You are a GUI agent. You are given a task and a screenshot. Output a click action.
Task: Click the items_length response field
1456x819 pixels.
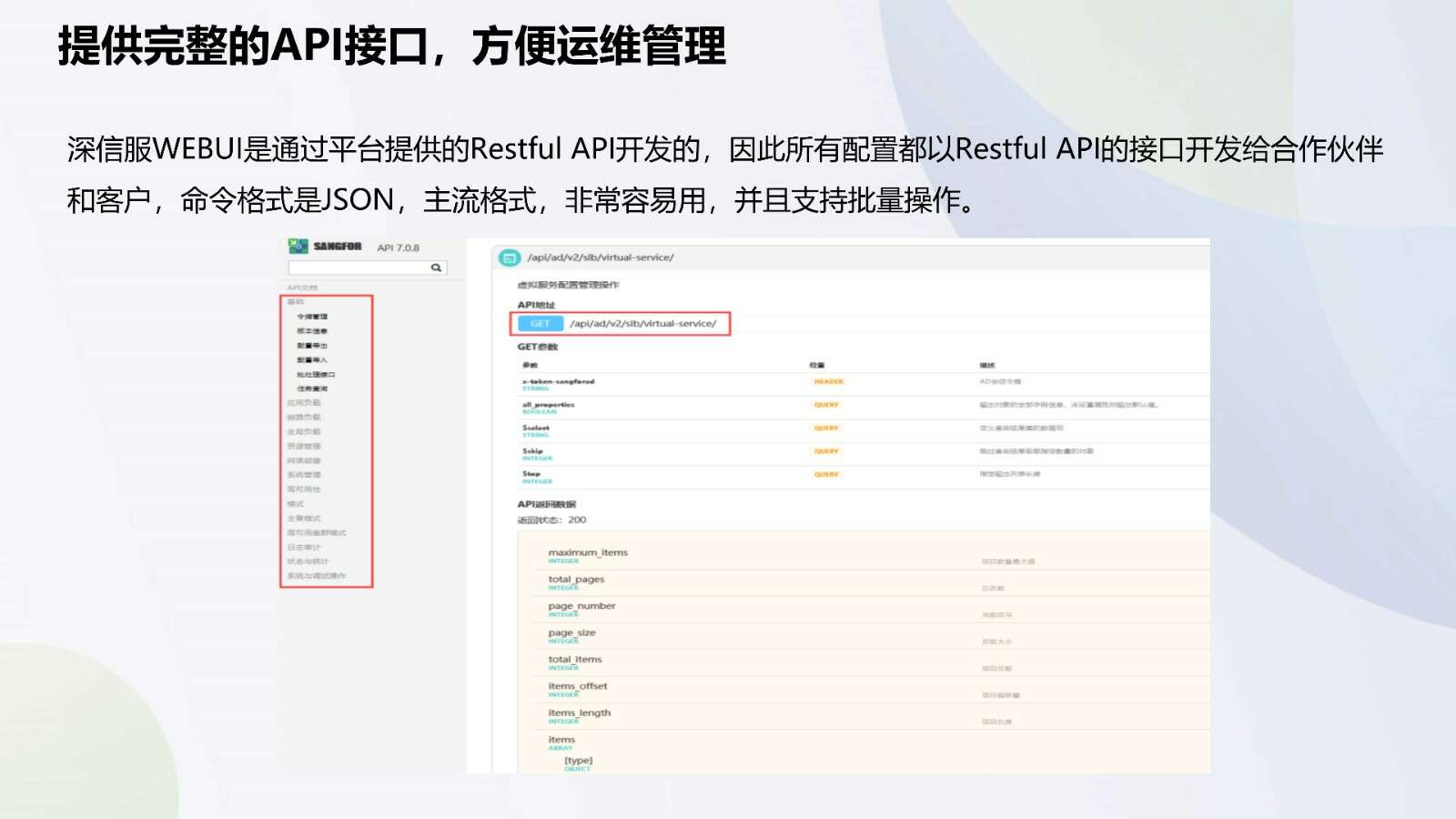tap(579, 713)
